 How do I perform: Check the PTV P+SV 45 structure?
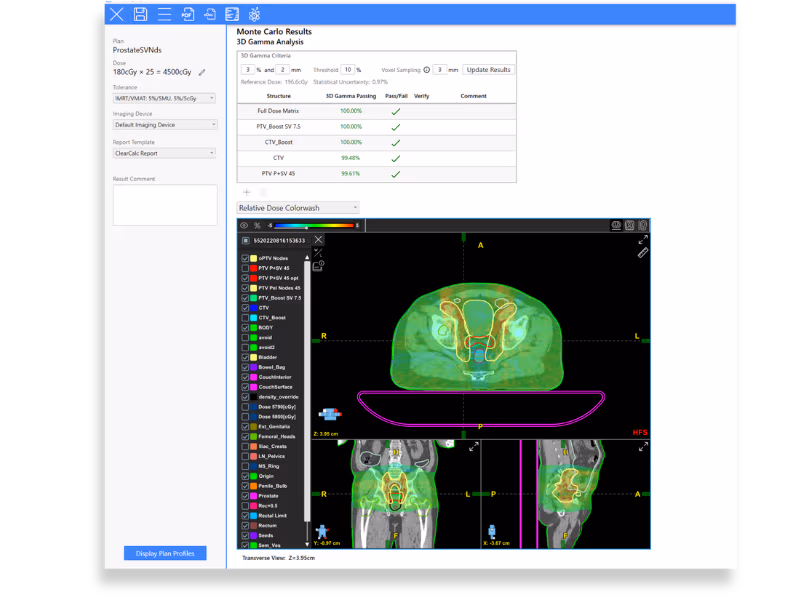pyautogui.click(x=245, y=268)
